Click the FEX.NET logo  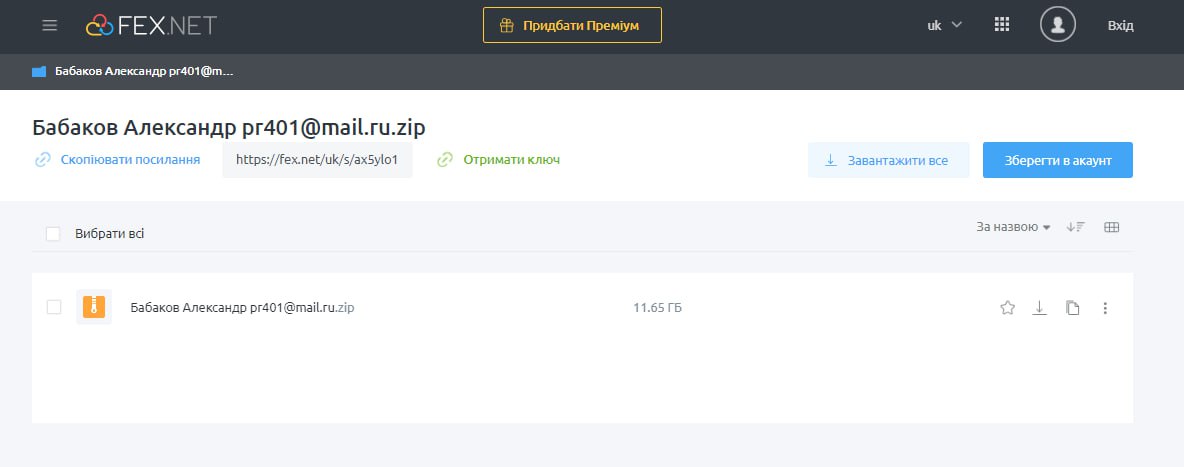pyautogui.click(x=151, y=26)
